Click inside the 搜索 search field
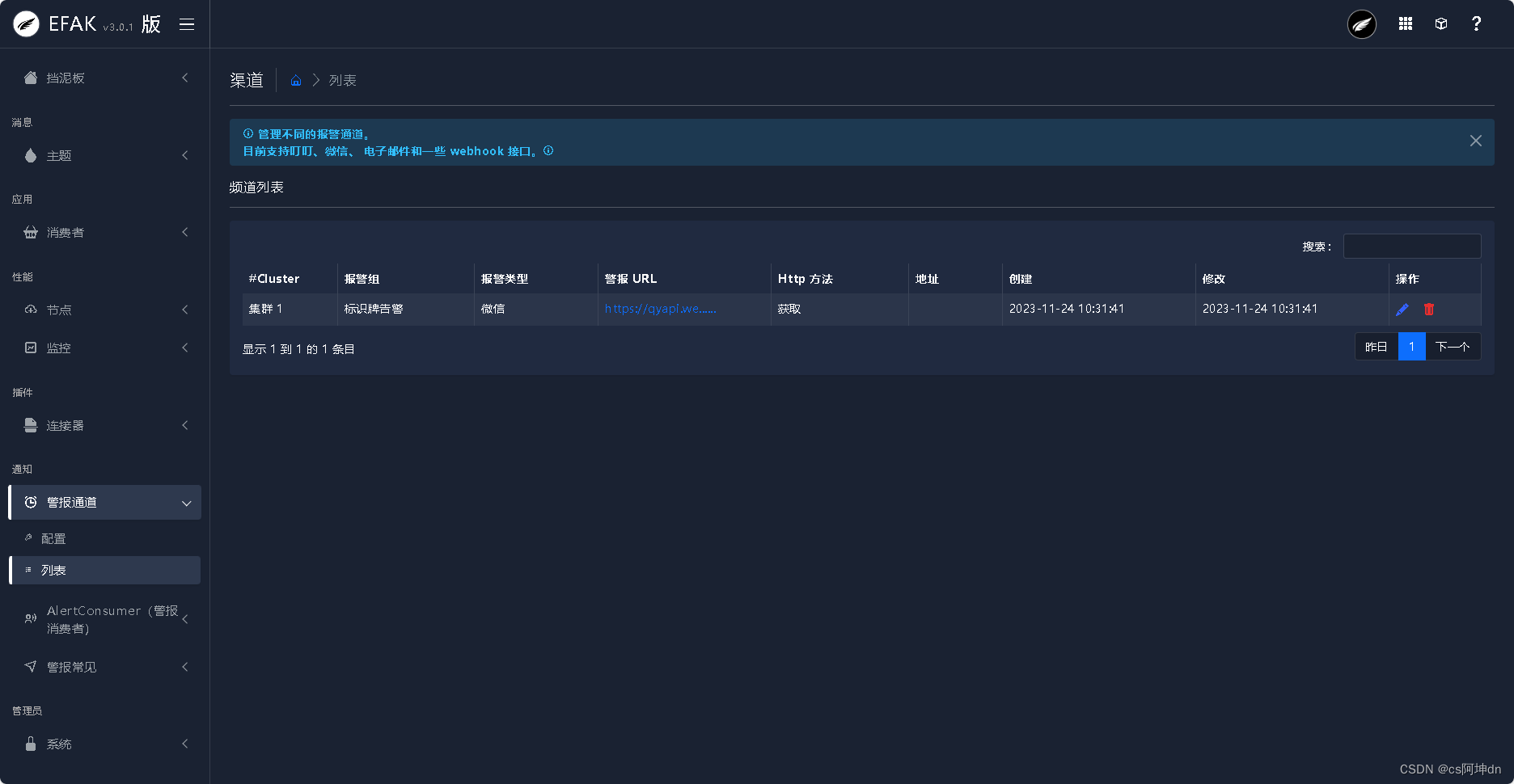1514x784 pixels. pos(1411,246)
